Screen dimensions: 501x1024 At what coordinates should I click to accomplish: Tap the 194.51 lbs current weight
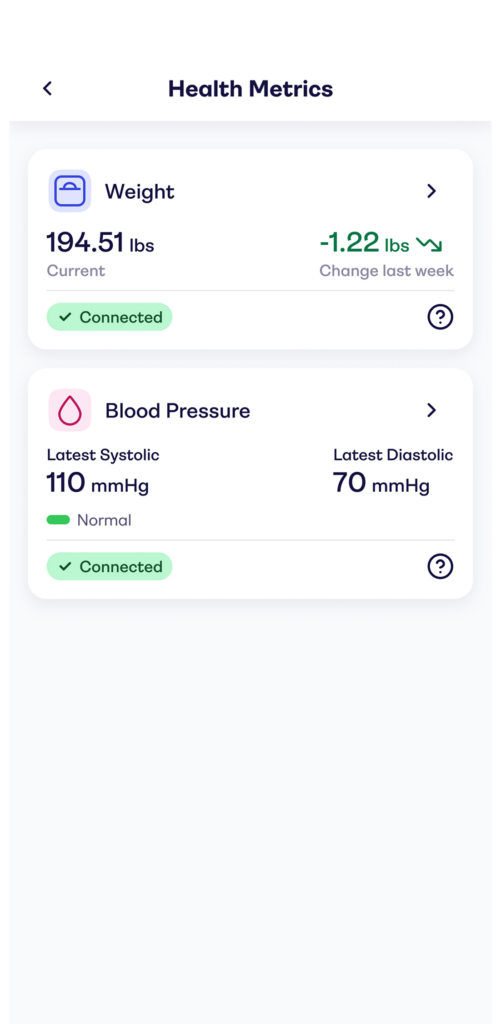tap(100, 244)
